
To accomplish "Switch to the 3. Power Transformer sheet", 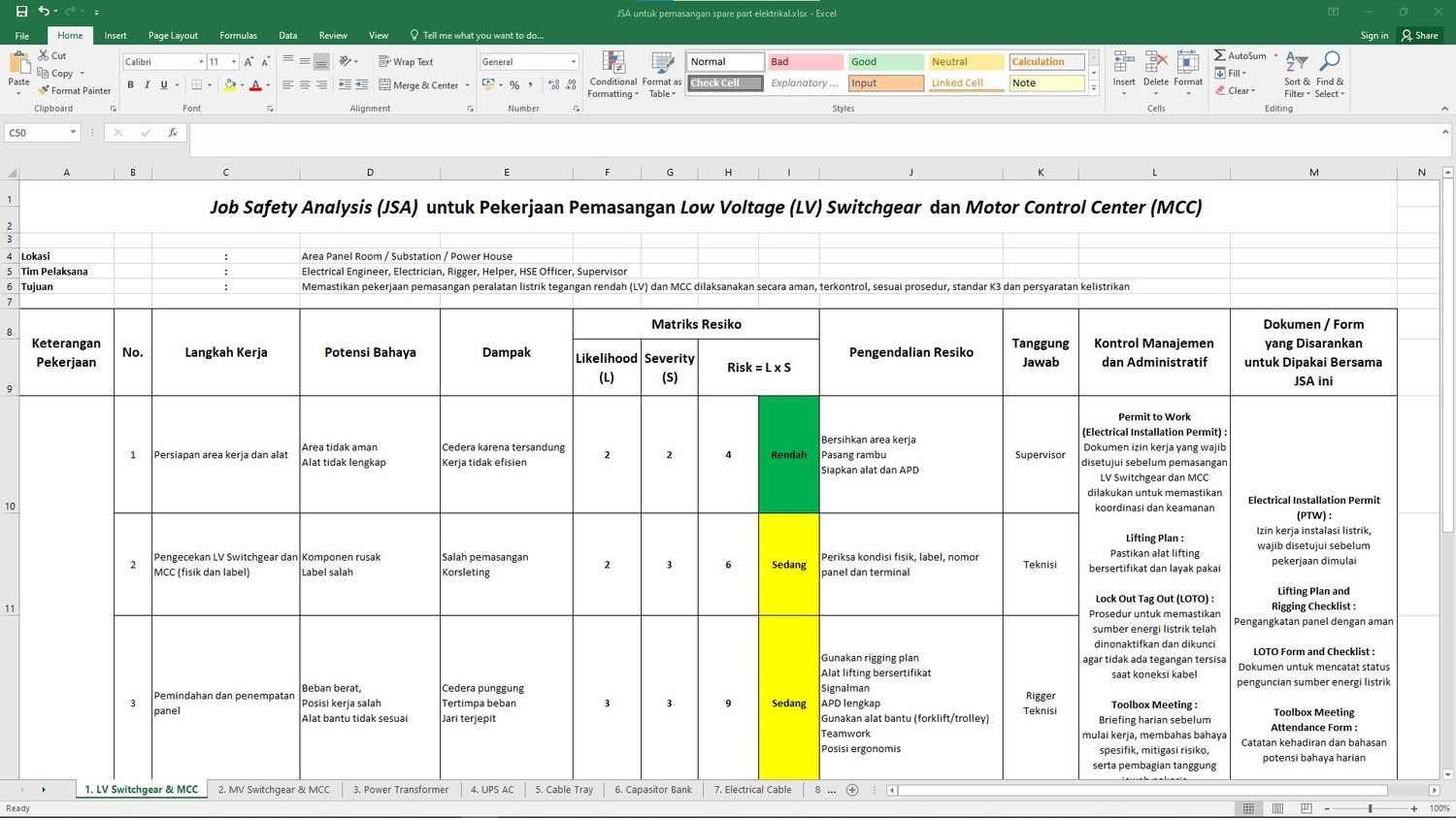I will (x=400, y=790).
